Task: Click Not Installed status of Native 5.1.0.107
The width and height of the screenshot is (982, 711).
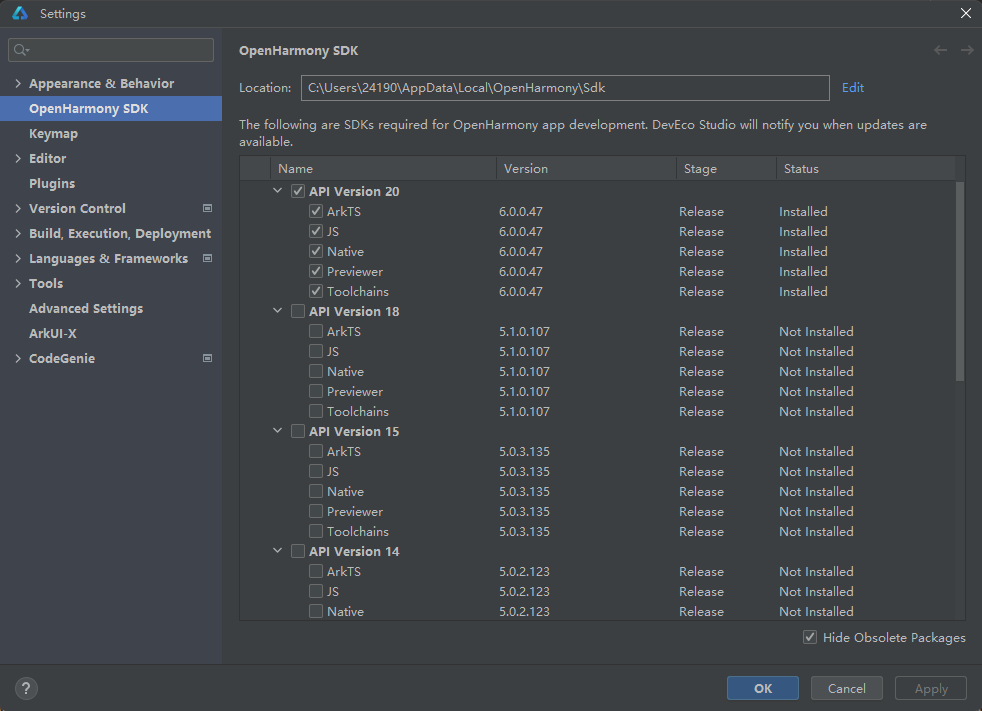Action: pyautogui.click(x=816, y=371)
